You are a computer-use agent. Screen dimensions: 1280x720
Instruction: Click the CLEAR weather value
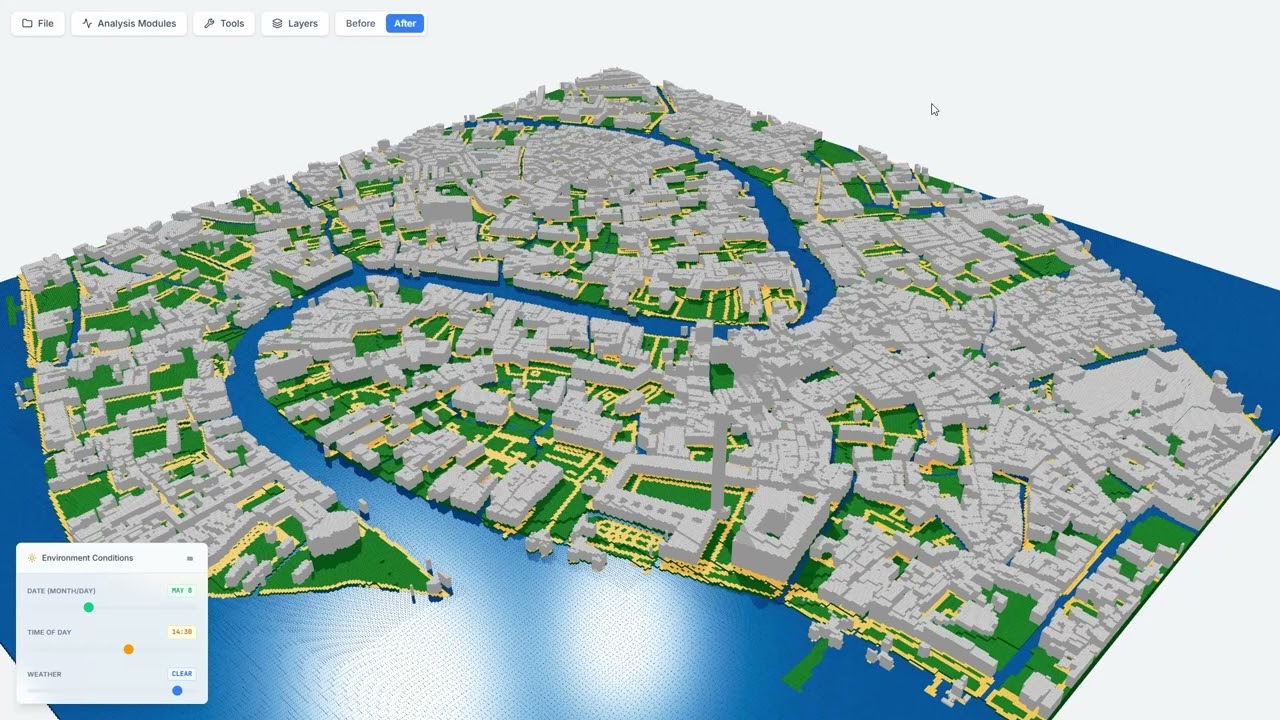(182, 673)
